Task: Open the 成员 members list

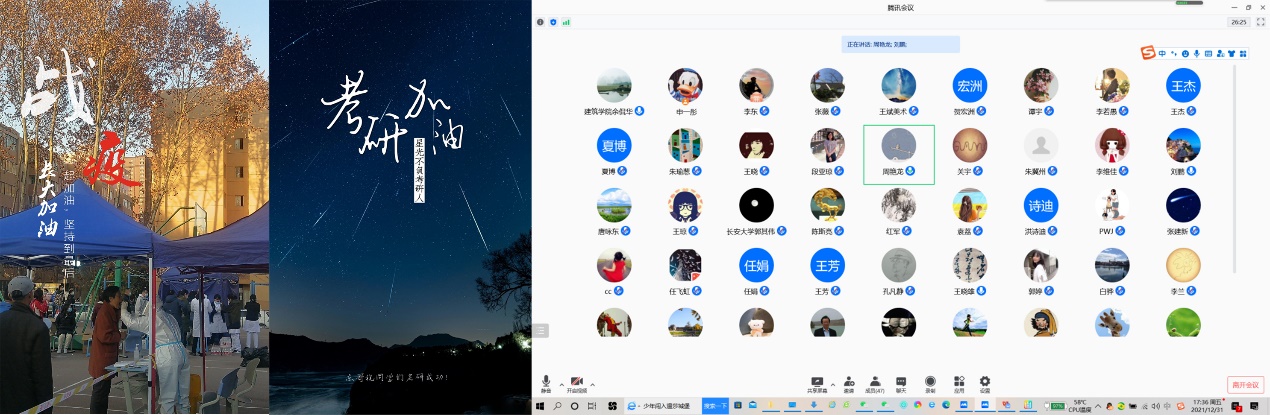Action: point(874,383)
